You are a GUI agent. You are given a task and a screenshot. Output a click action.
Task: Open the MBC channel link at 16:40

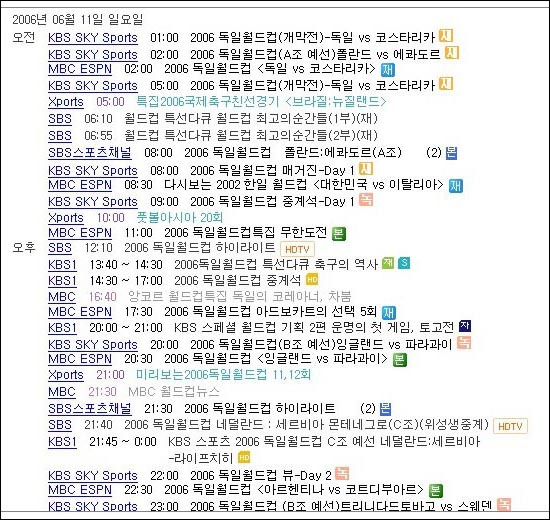(x=62, y=297)
